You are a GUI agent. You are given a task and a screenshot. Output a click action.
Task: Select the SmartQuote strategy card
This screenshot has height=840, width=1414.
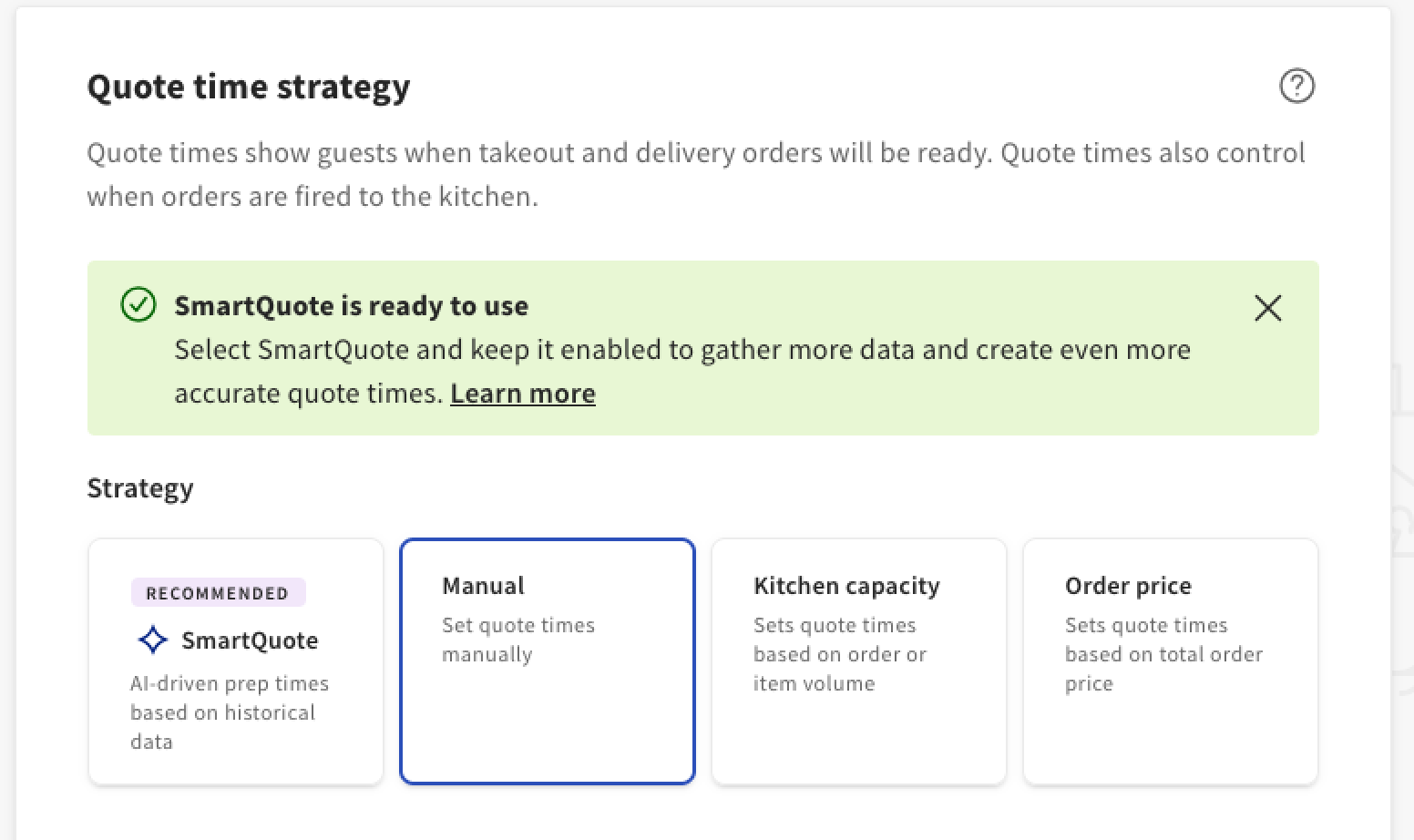tap(235, 661)
